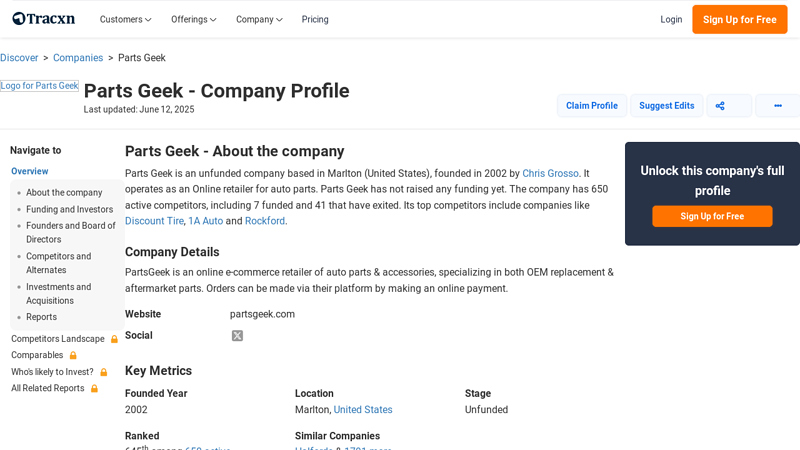Click the Parts Geek logo image
800x450 pixels.
(x=39, y=86)
